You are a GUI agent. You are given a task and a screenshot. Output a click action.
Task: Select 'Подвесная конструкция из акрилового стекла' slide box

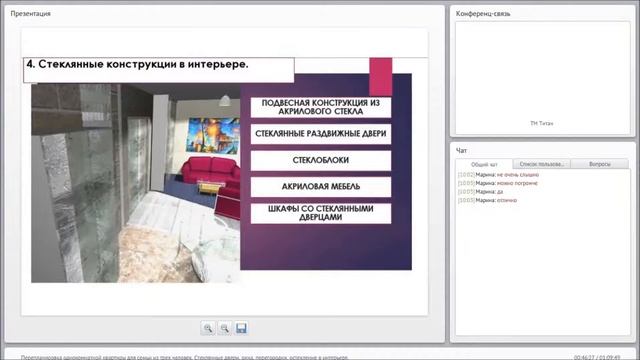tap(321, 107)
